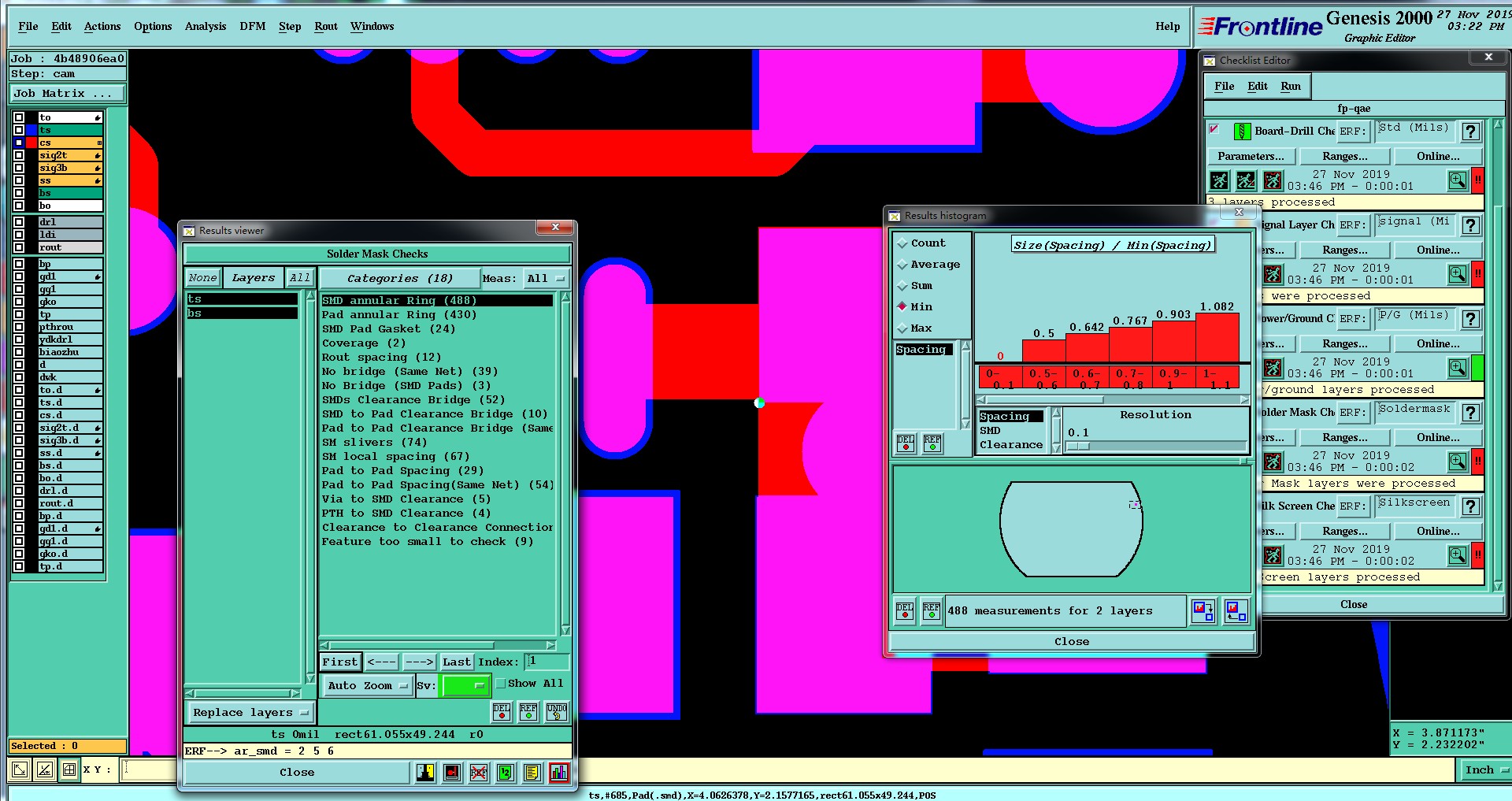Select the Max radio option in histogram
Image resolution: width=1512 pixels, height=801 pixels.
click(902, 328)
